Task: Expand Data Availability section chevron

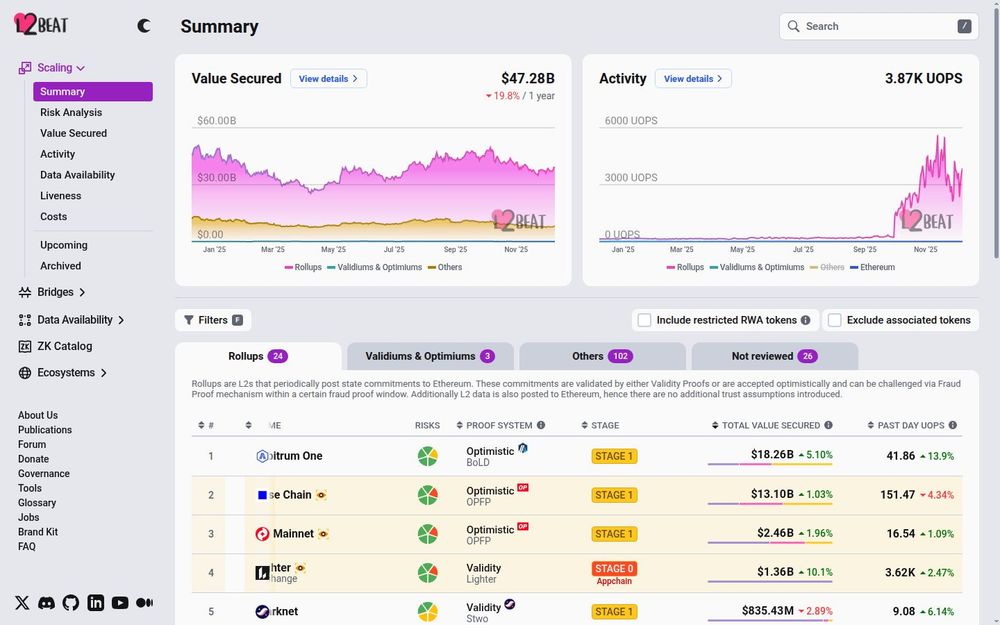Action: pyautogui.click(x=121, y=320)
